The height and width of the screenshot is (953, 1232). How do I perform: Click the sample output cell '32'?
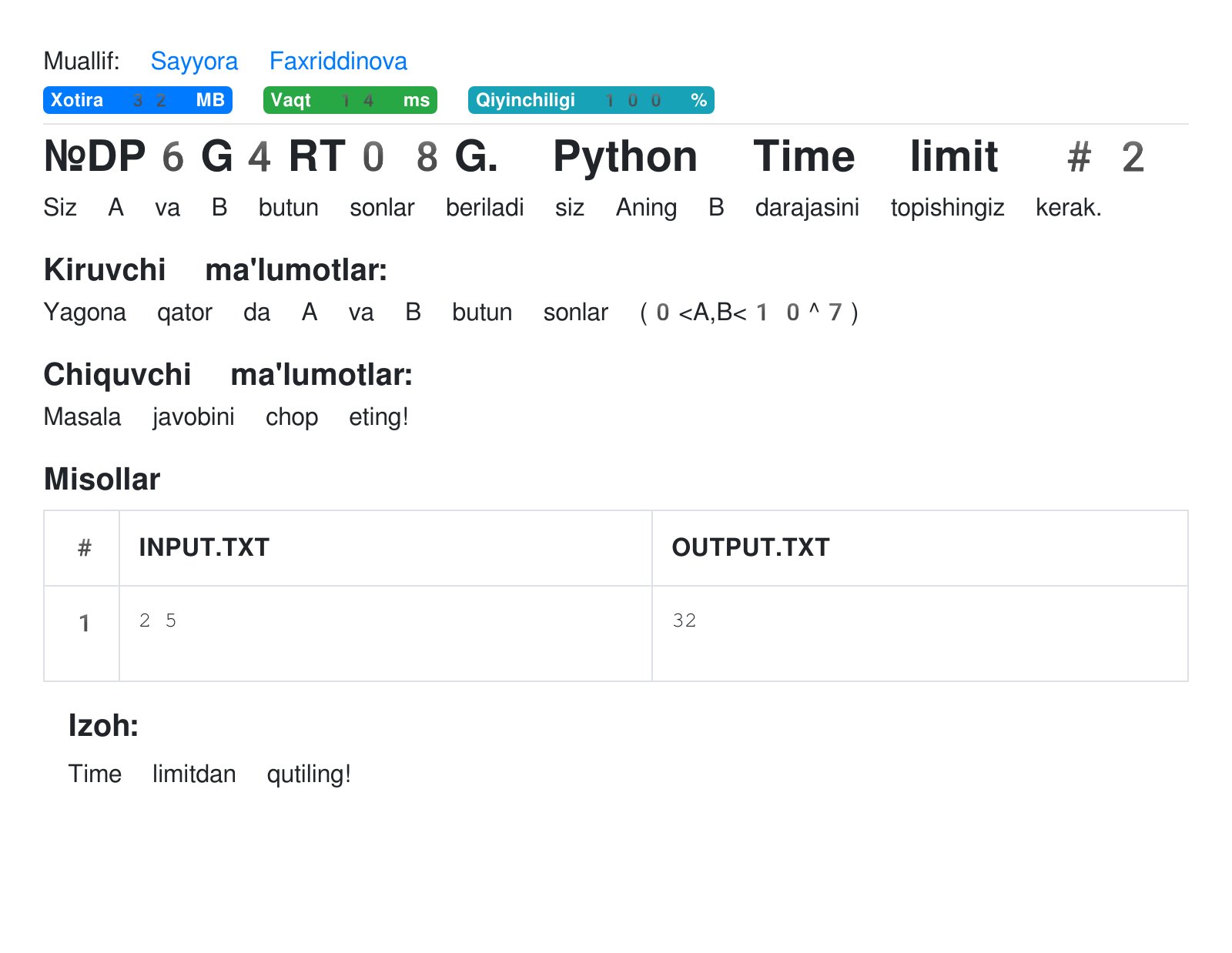point(920,634)
